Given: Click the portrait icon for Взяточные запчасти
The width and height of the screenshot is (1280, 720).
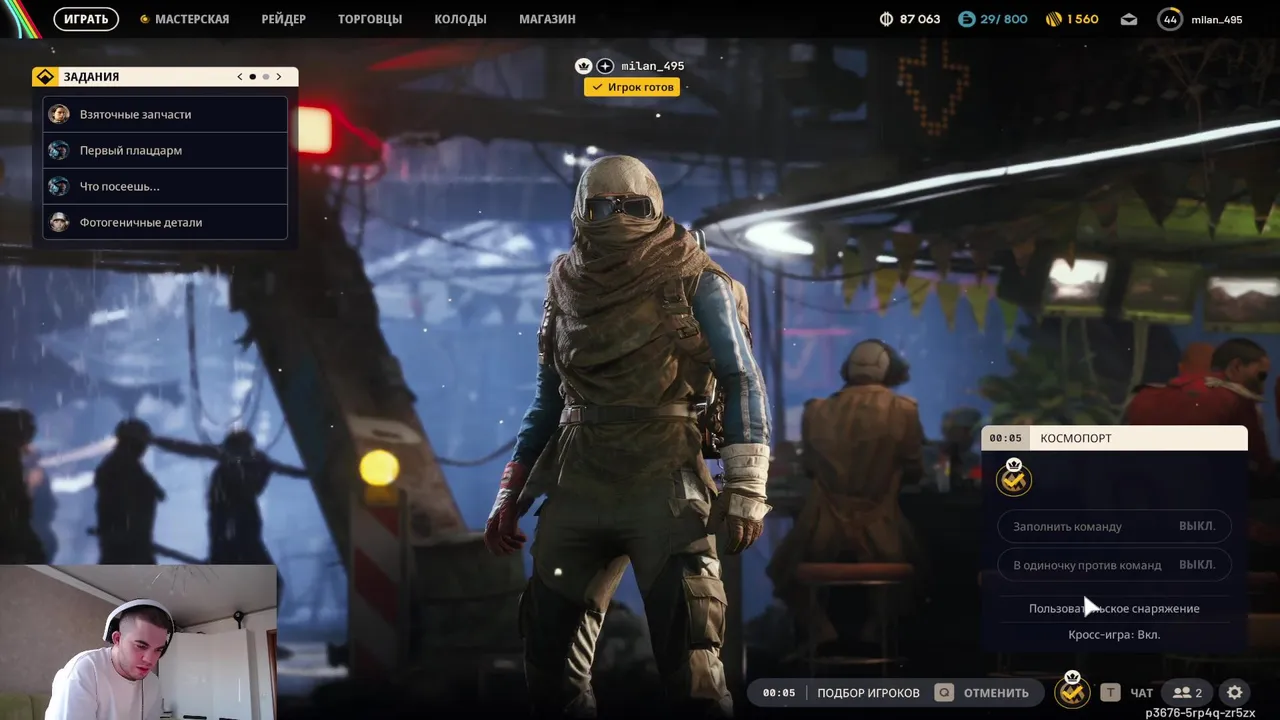Looking at the screenshot, I should click(x=59, y=114).
